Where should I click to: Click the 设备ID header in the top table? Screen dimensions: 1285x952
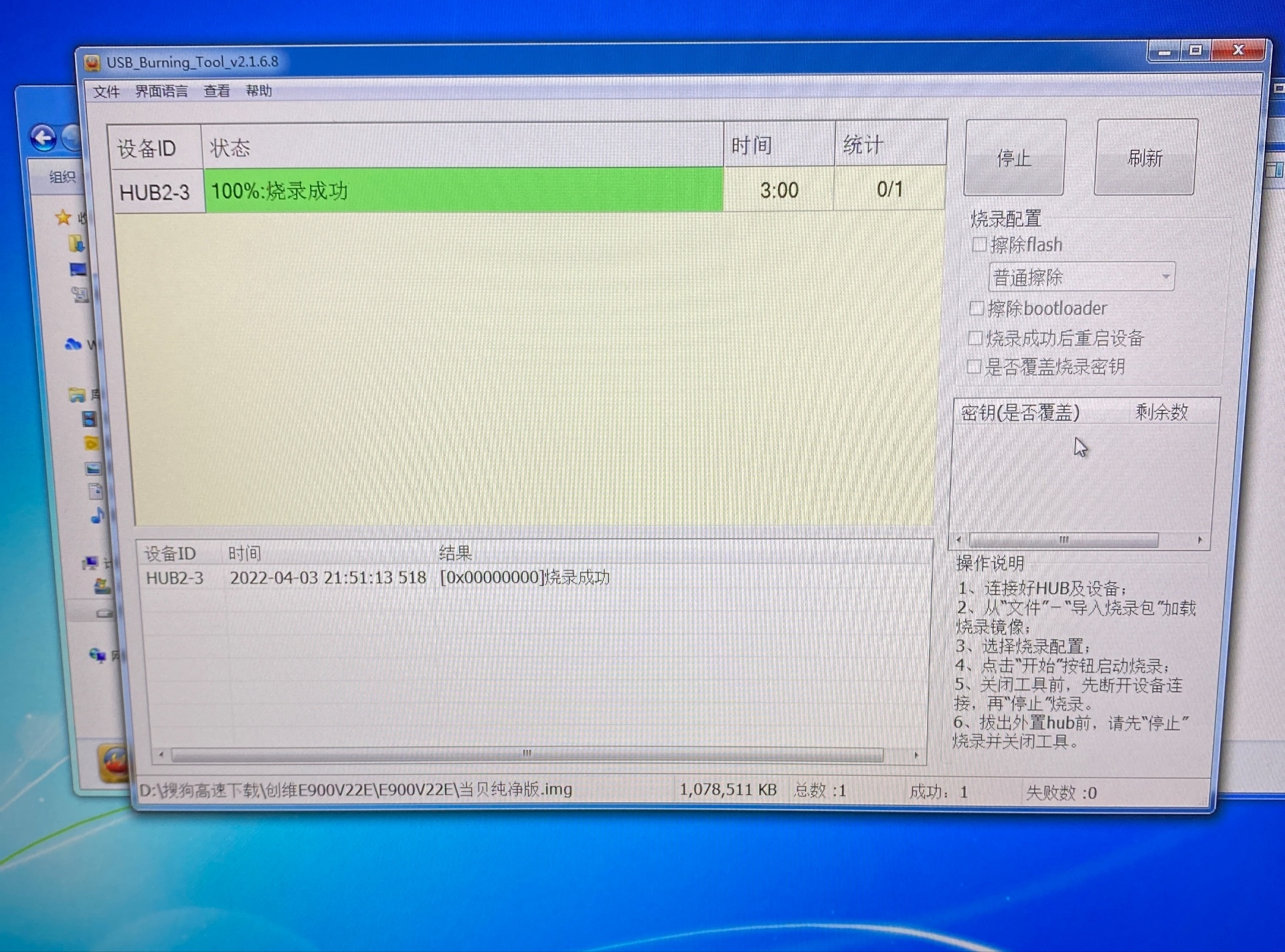pyautogui.click(x=155, y=147)
